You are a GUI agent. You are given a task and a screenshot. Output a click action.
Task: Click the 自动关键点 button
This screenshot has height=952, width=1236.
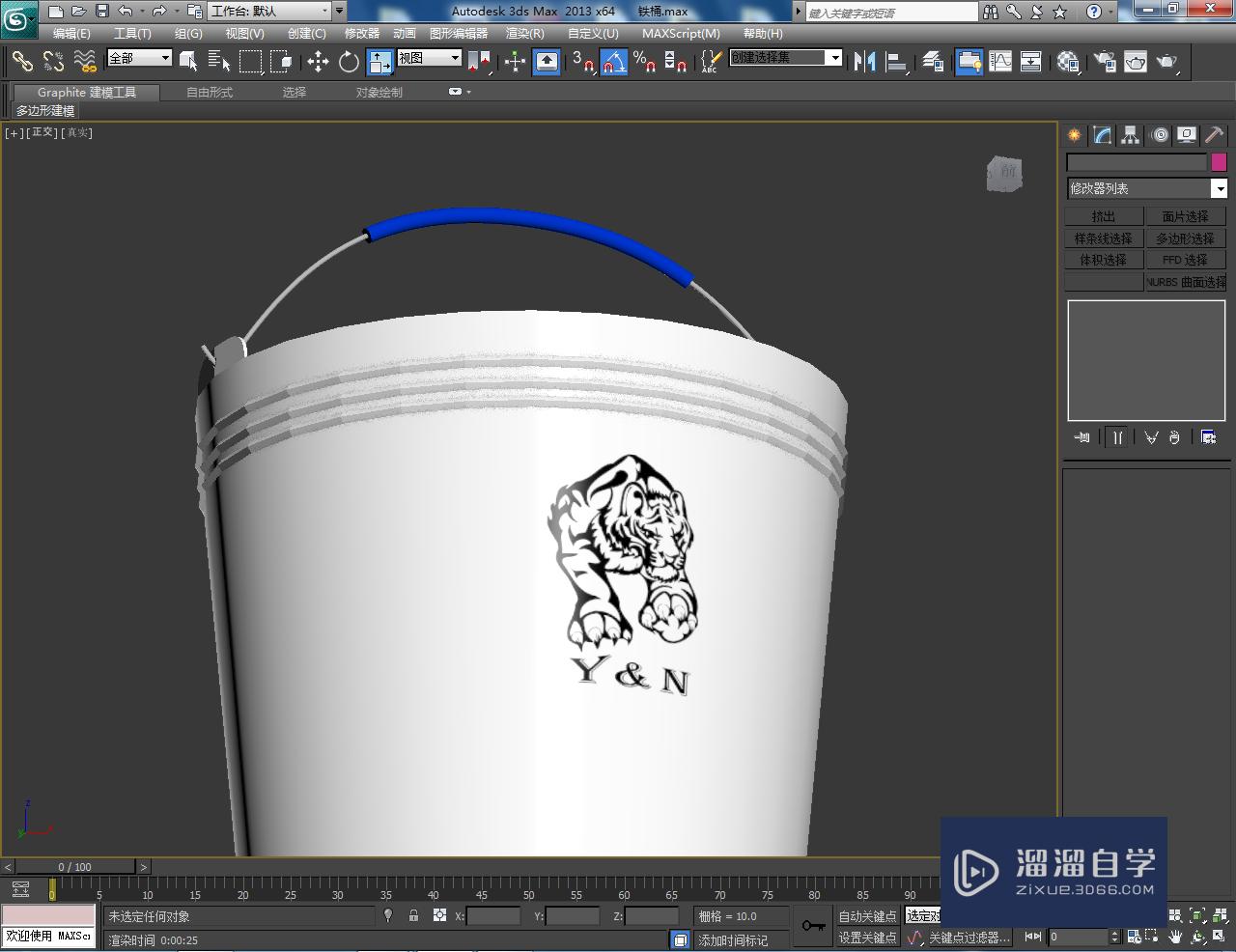pos(867,915)
